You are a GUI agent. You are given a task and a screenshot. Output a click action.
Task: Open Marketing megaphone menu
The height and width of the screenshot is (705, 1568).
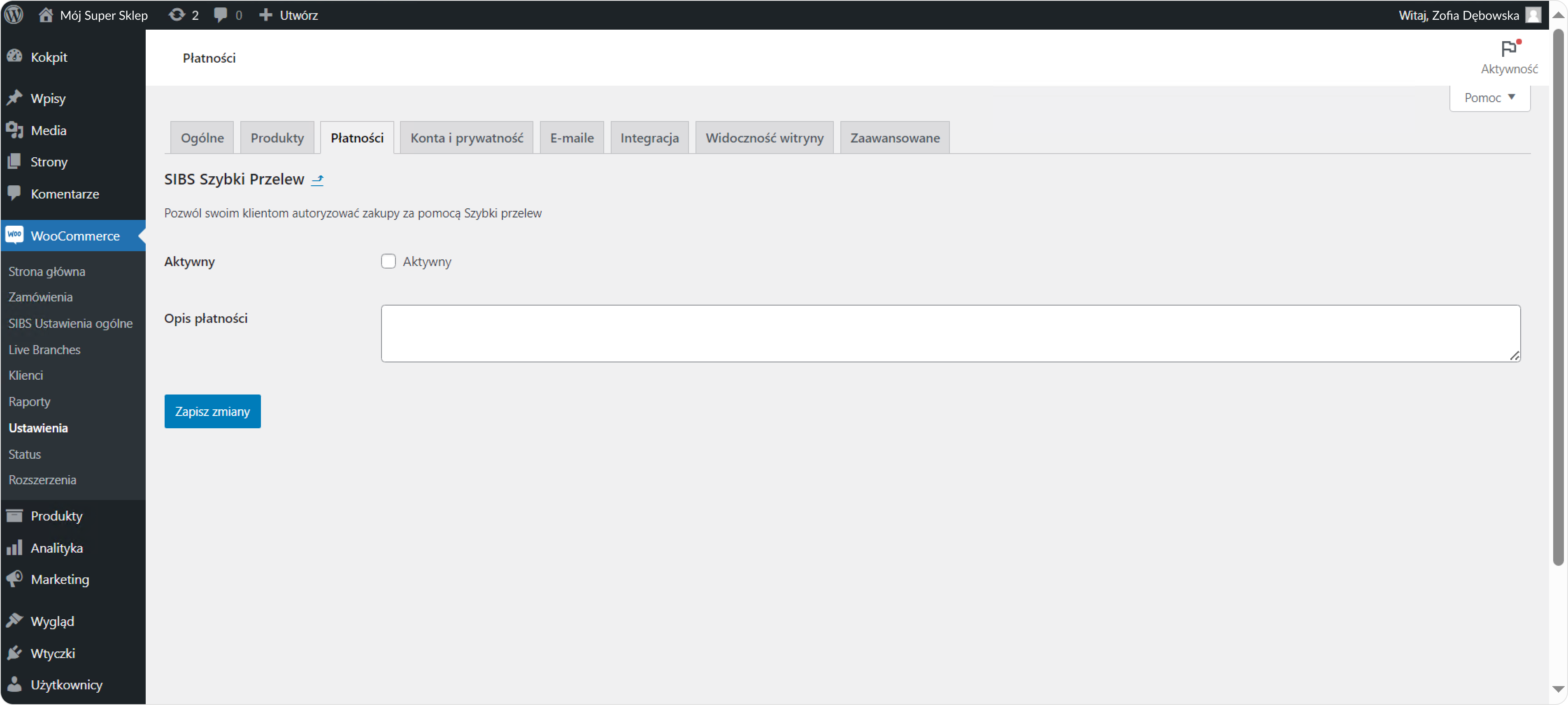click(x=14, y=578)
